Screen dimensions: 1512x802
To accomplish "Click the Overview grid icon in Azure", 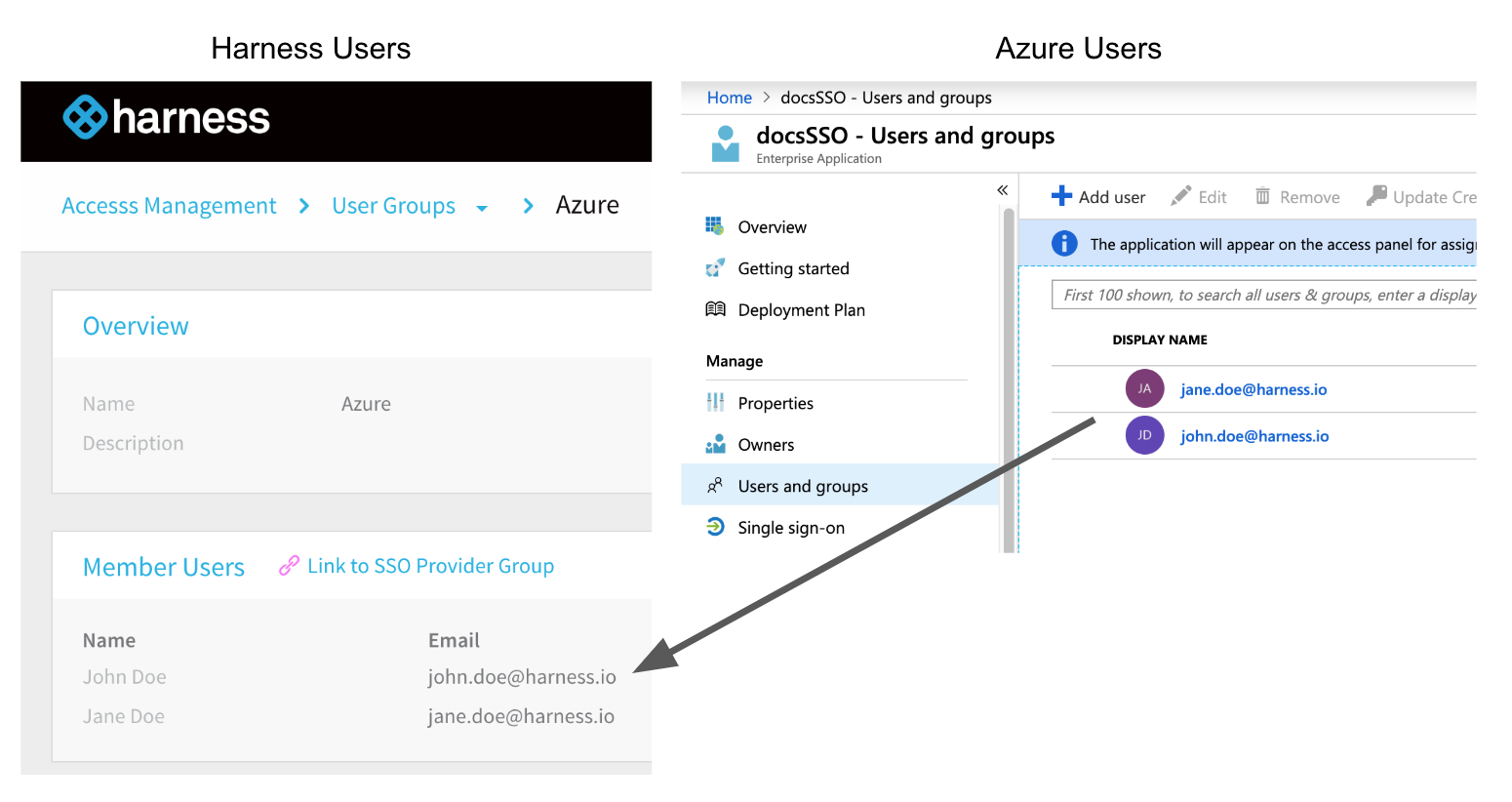I will point(715,226).
